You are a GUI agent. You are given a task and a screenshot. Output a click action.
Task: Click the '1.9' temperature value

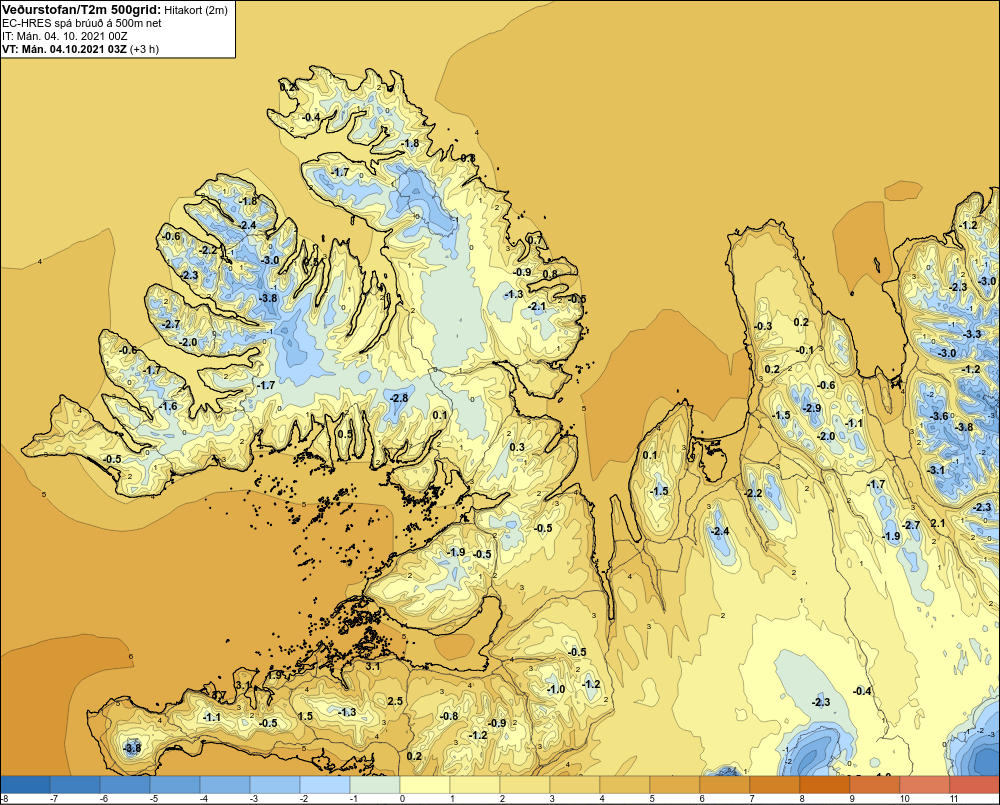pos(274,675)
